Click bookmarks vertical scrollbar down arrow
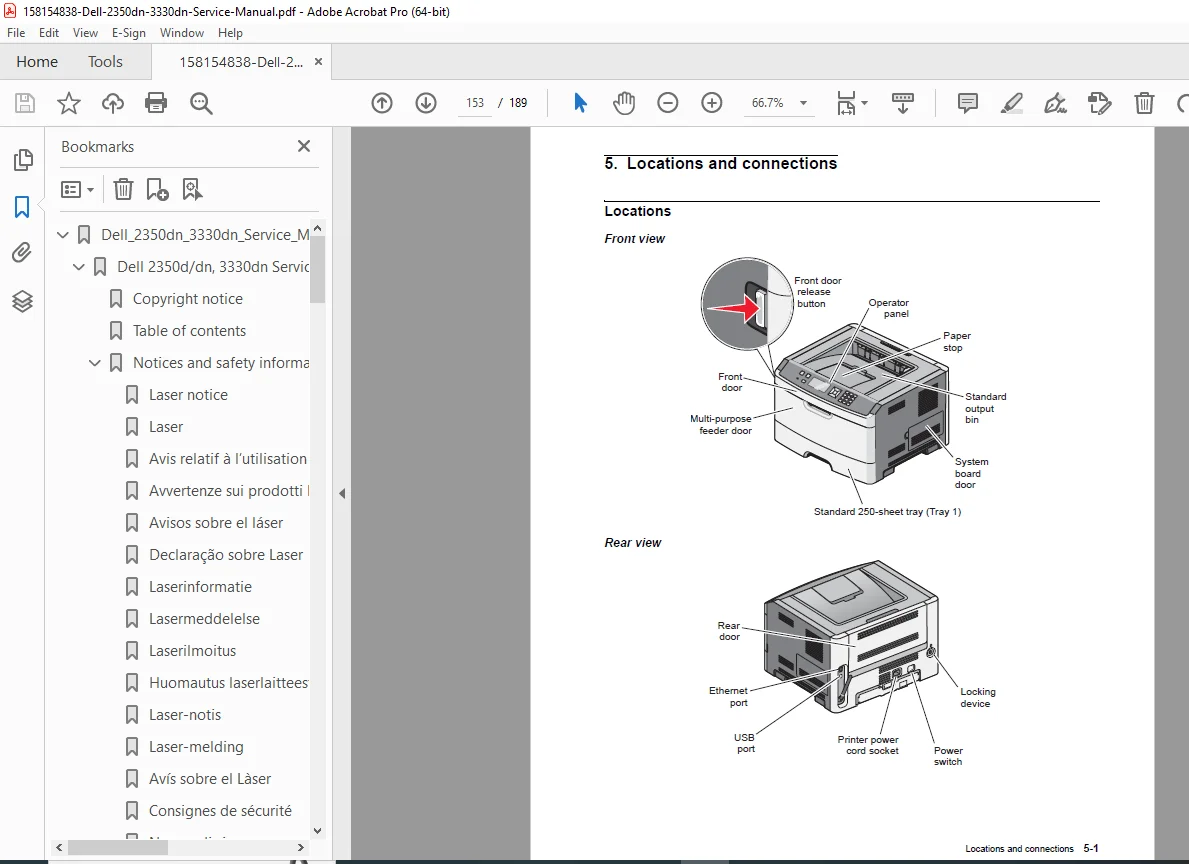 point(318,830)
